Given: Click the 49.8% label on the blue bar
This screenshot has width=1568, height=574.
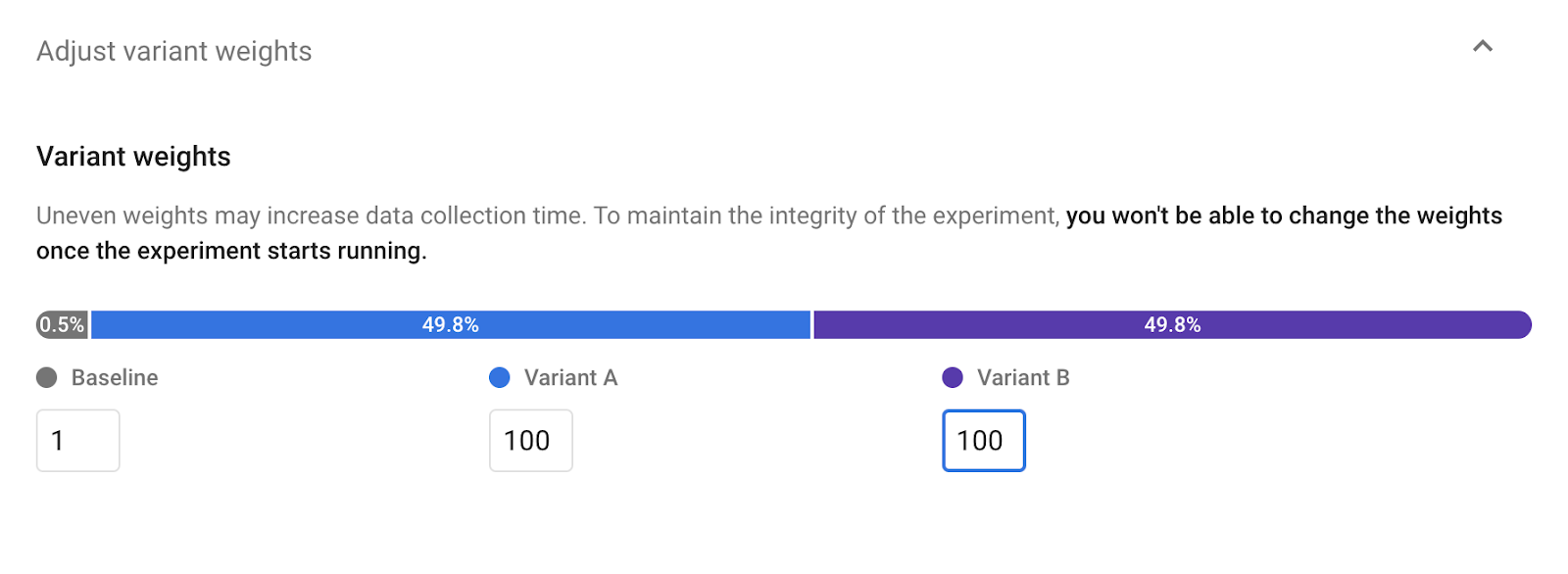Looking at the screenshot, I should click(450, 323).
